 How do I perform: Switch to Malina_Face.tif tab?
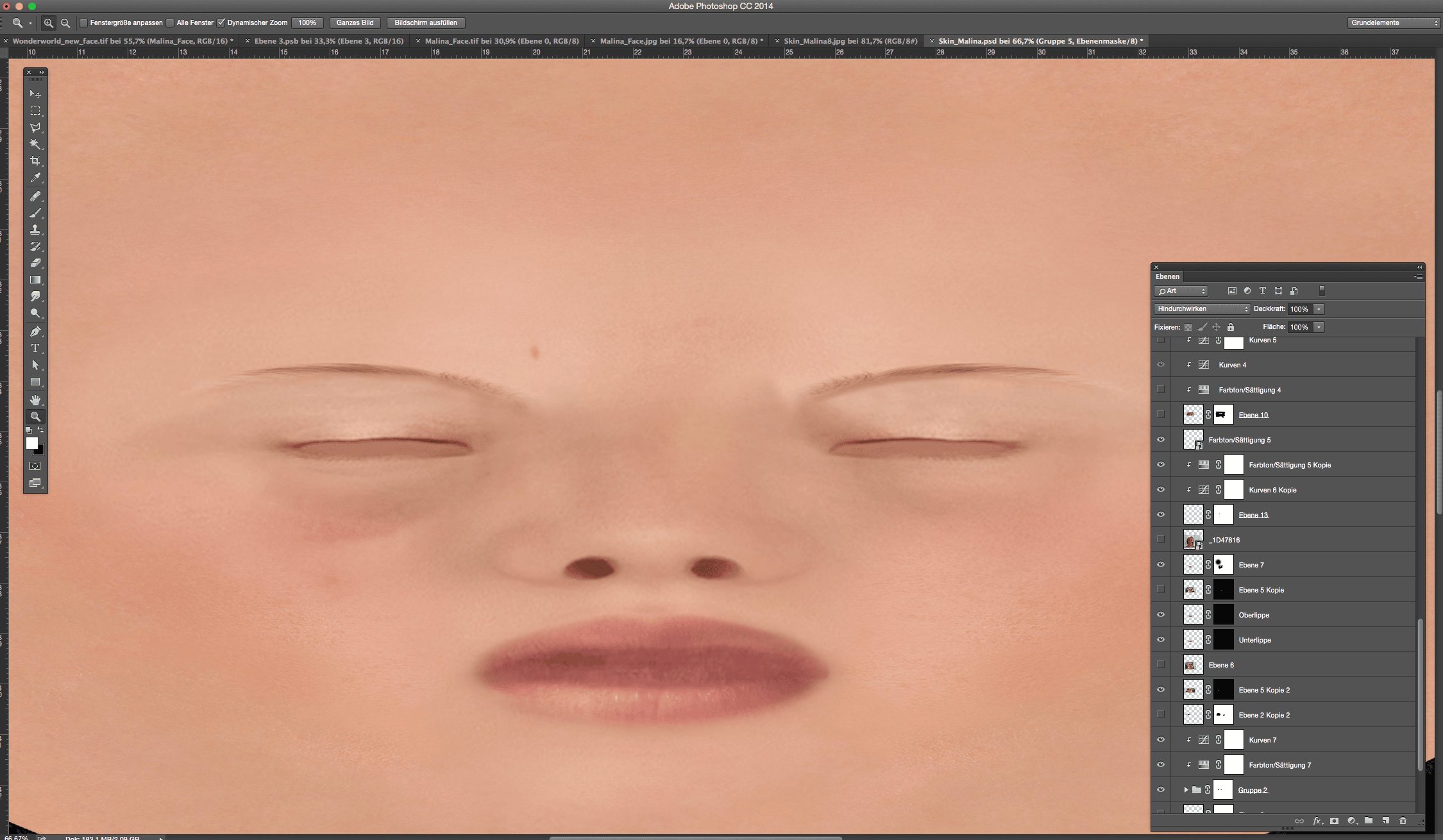[x=502, y=41]
